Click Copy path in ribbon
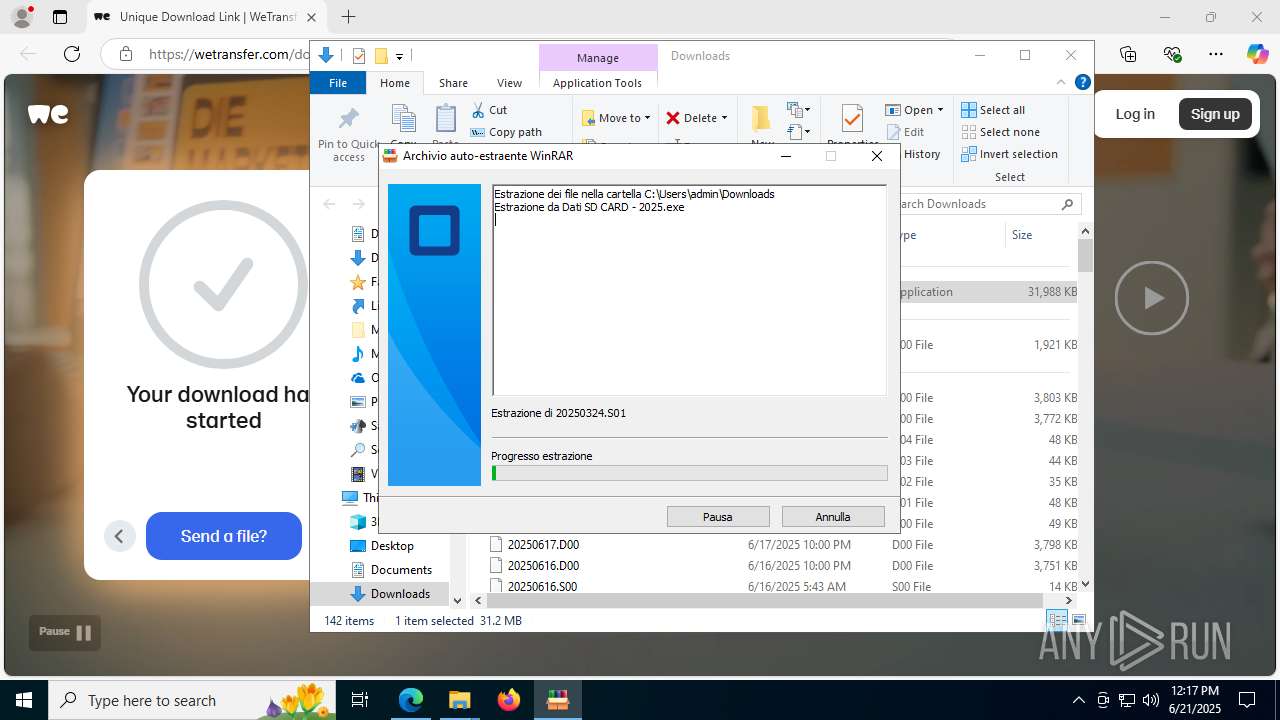 click(506, 132)
